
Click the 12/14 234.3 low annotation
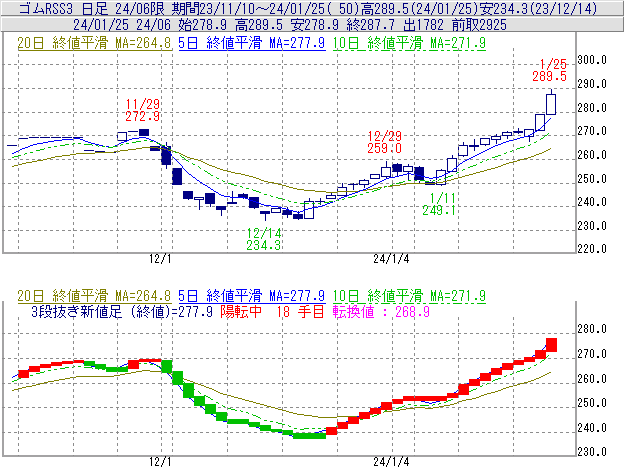[x=263, y=239]
